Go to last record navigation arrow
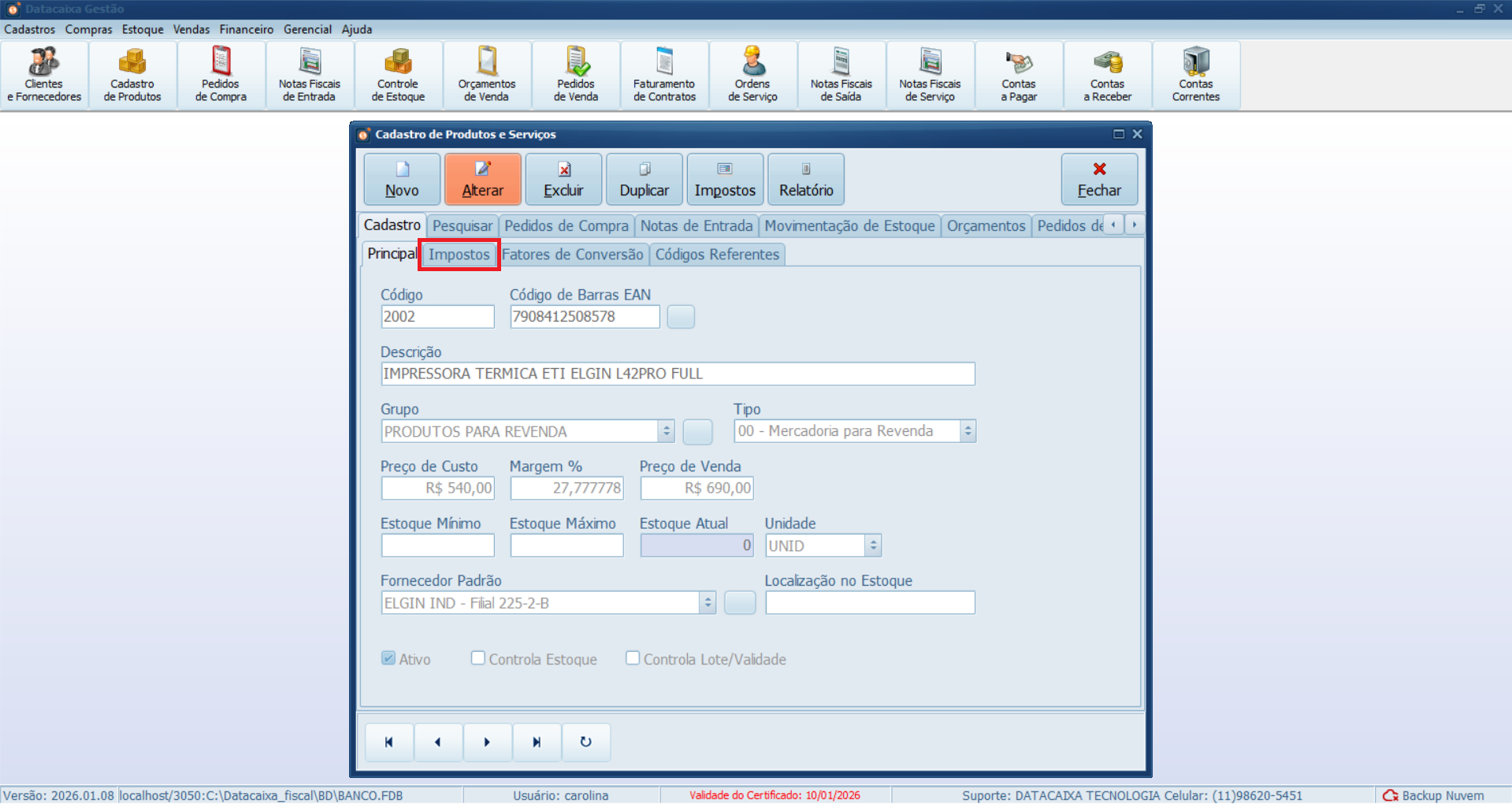Viewport: 1512px width, 804px height. coord(537,742)
